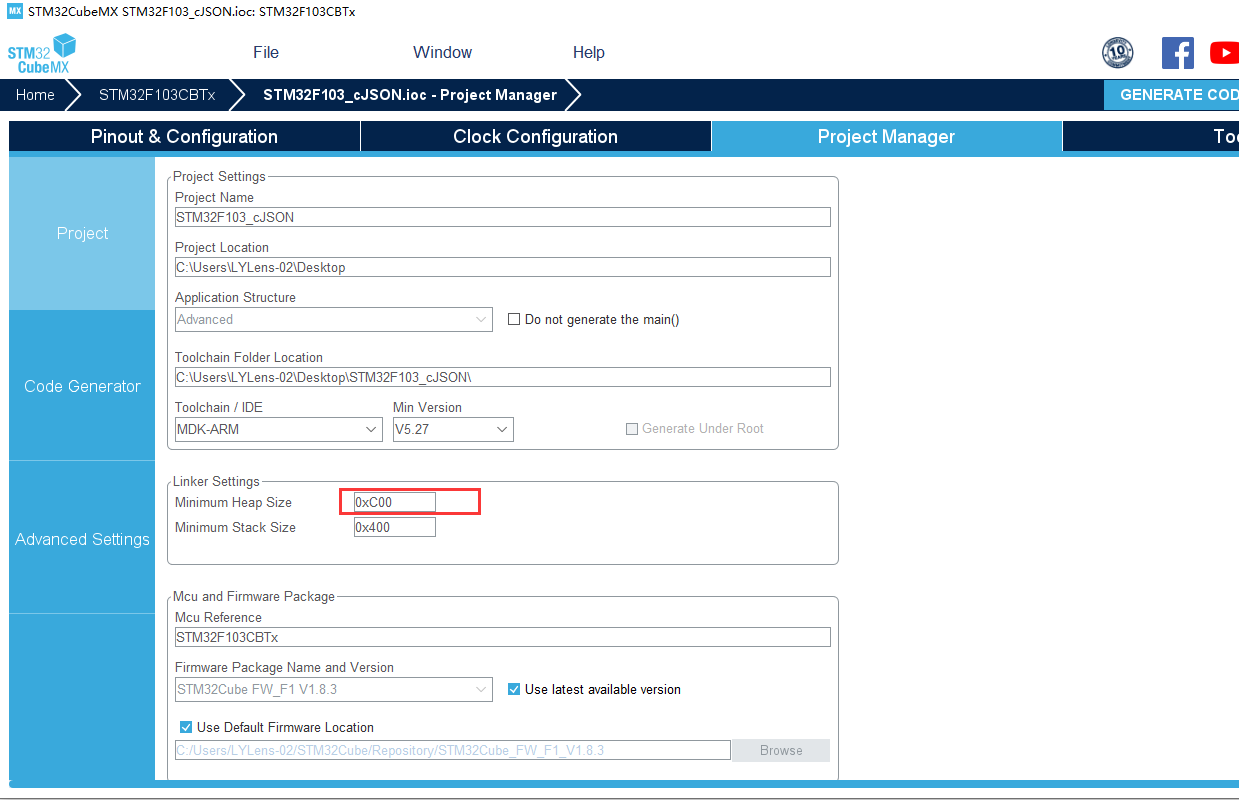Image resolution: width=1239 pixels, height=800 pixels.
Task: Open the Window menu
Action: point(442,52)
